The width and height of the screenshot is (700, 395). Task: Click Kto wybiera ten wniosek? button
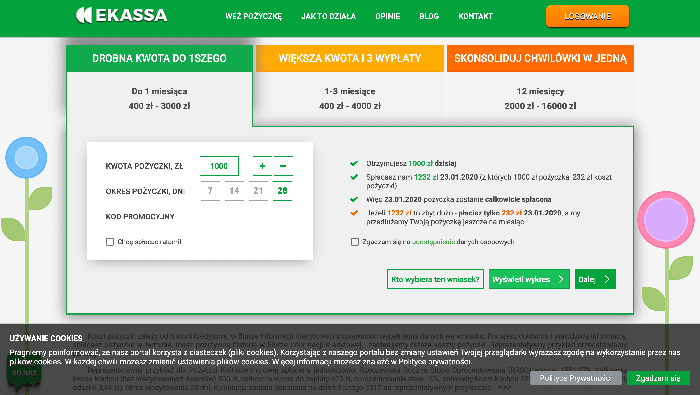tap(435, 279)
